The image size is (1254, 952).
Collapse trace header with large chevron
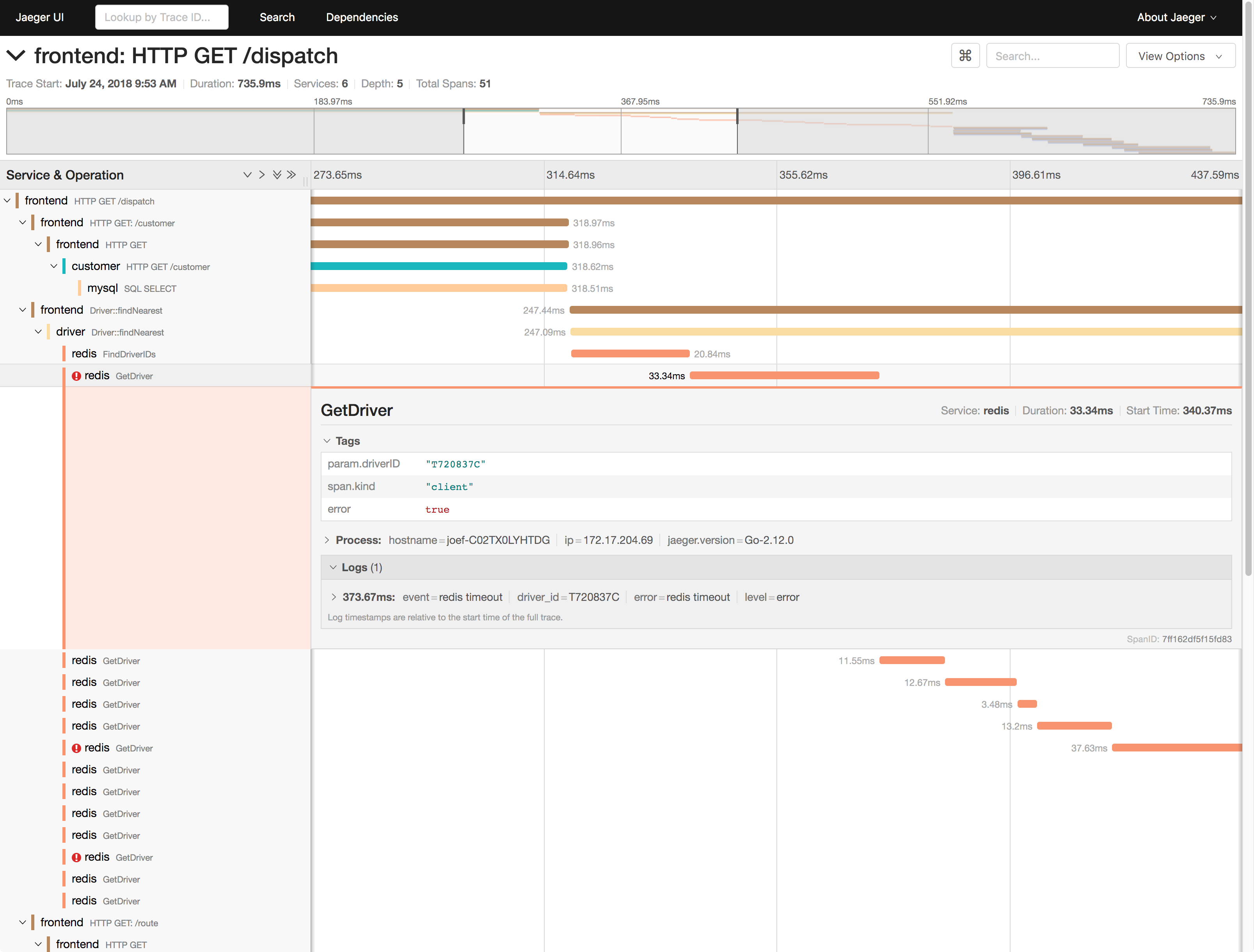(16, 55)
